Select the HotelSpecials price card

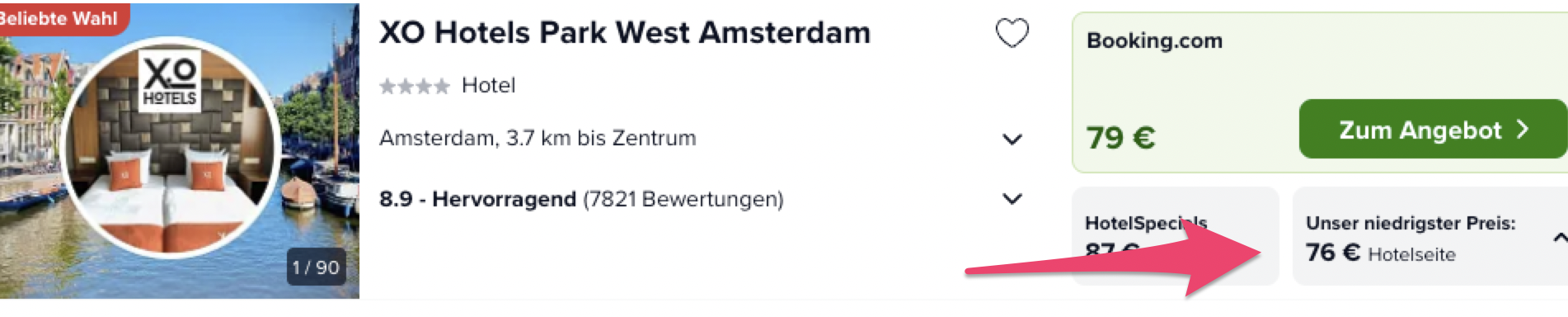(1175, 236)
